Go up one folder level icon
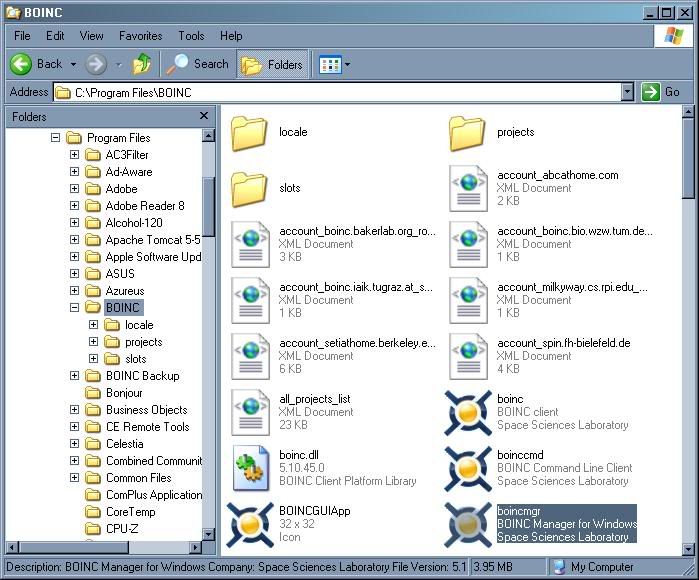 tap(142, 64)
